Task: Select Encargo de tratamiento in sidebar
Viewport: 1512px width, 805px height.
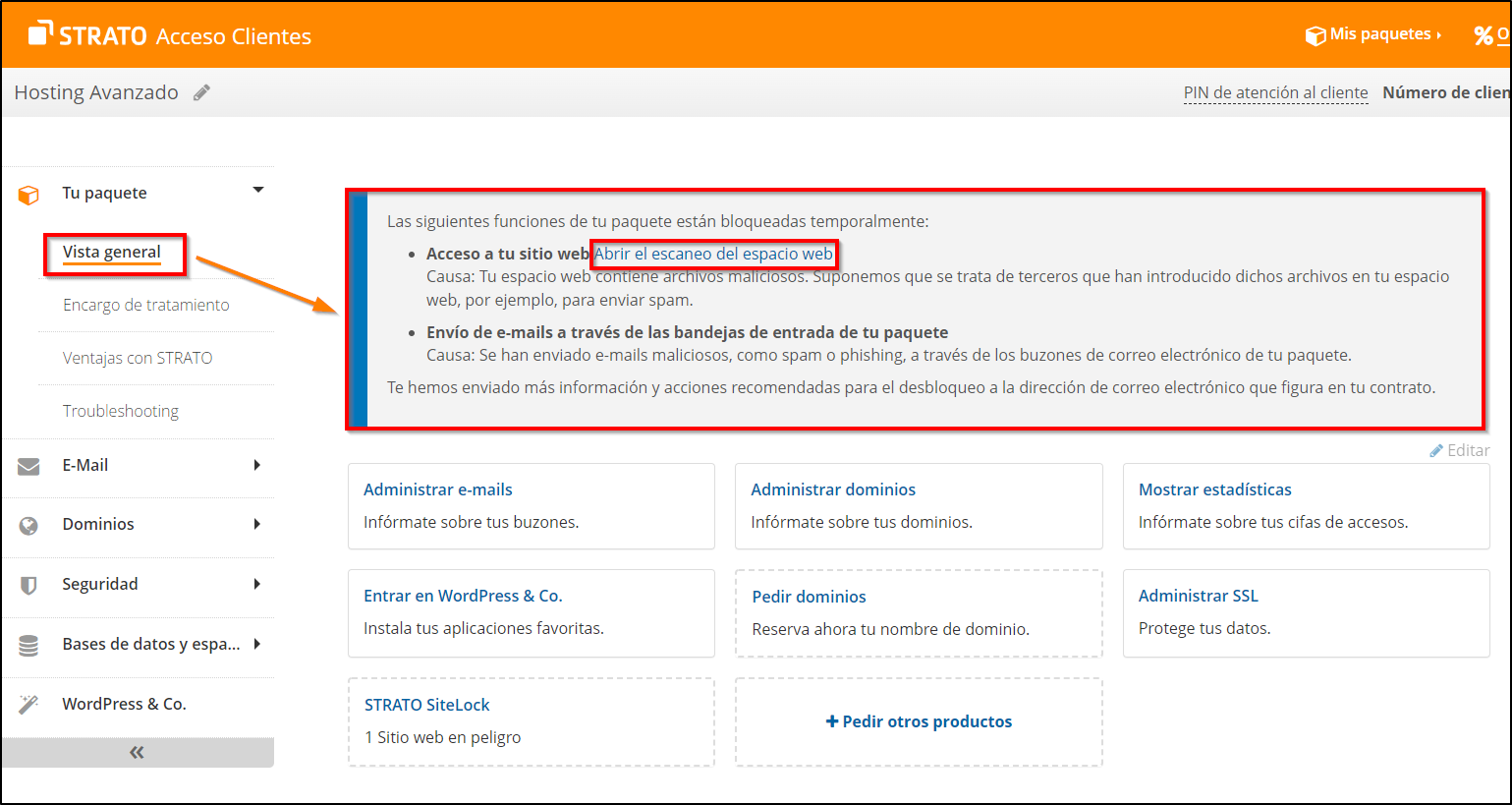Action: 145,305
